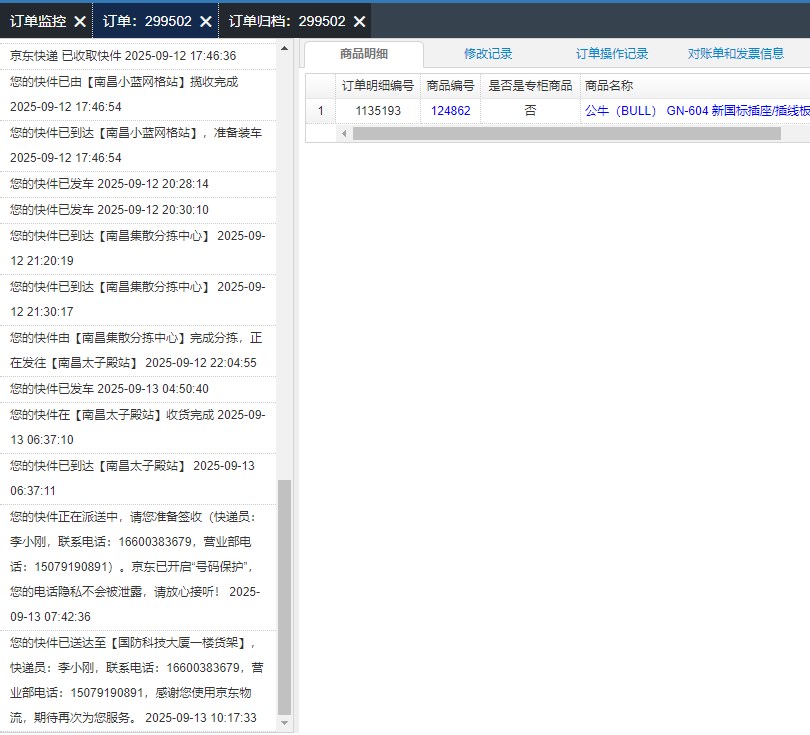Image resolution: width=810 pixels, height=735 pixels.
Task: Switch to the 订单归档: 299502 tab
Action: click(x=287, y=21)
